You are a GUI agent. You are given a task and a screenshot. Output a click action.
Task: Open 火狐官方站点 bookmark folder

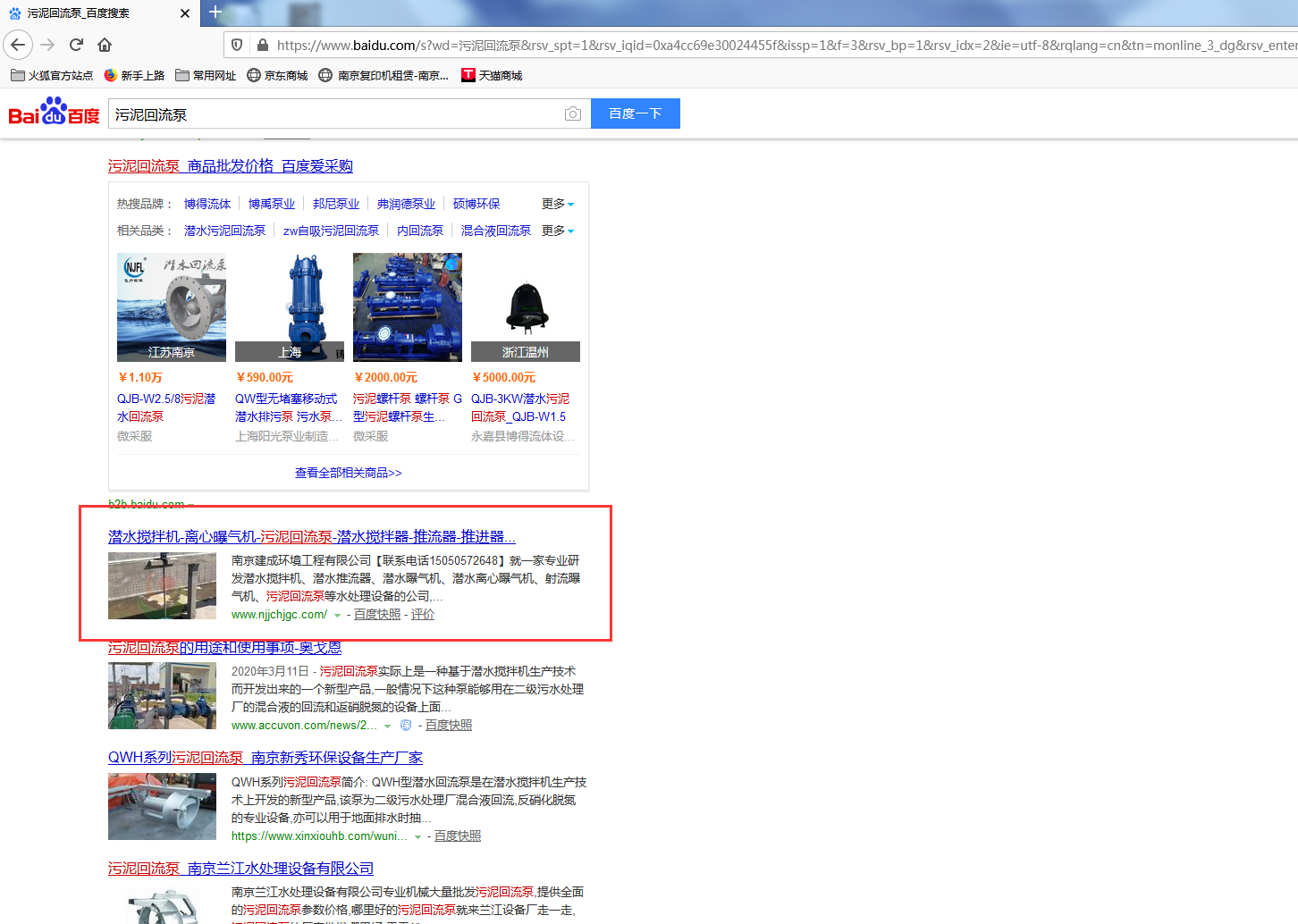pyautogui.click(x=52, y=75)
